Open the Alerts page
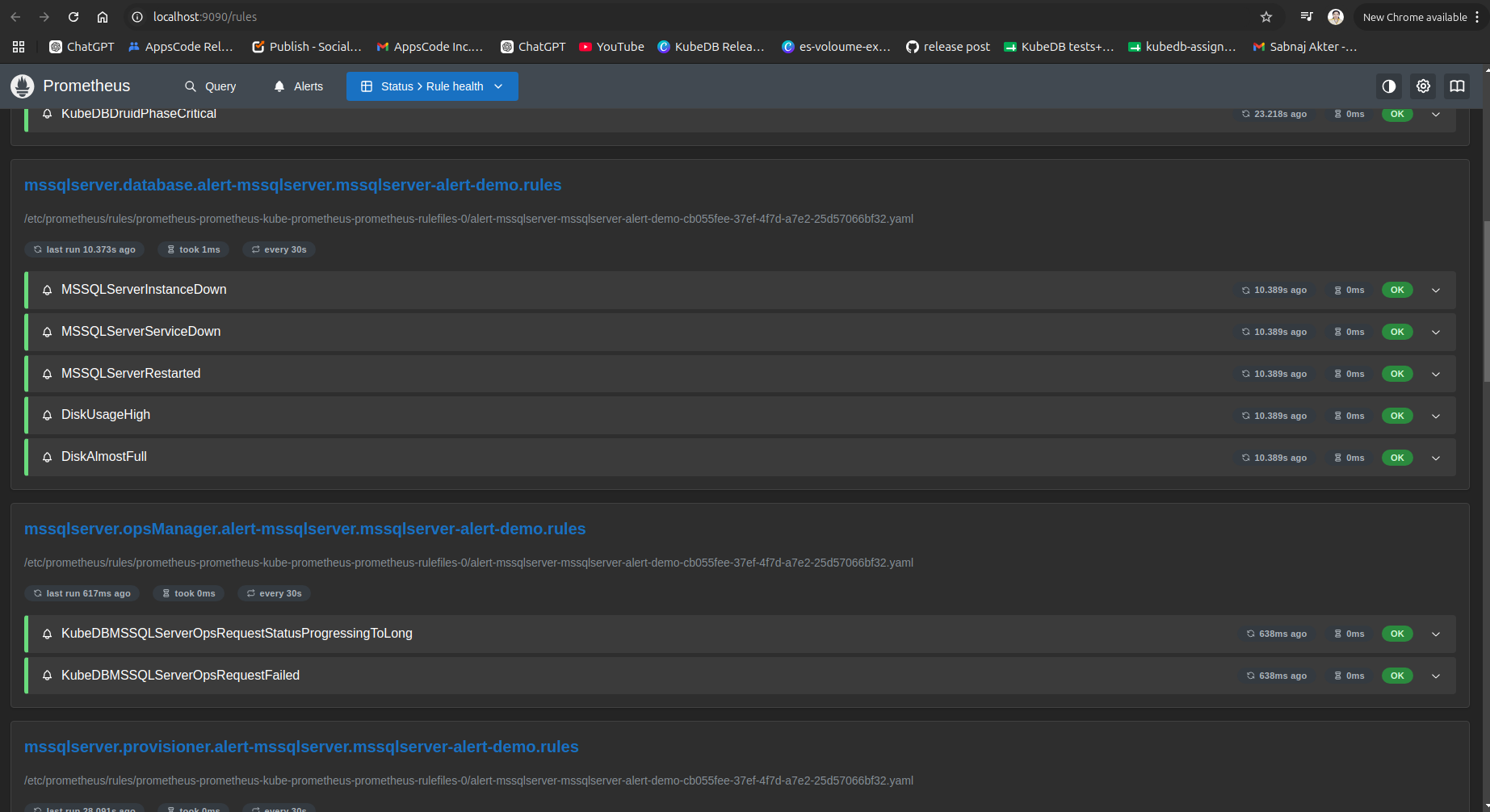 (298, 86)
